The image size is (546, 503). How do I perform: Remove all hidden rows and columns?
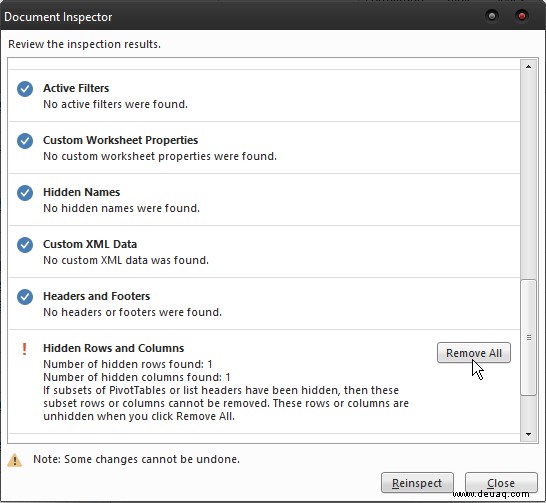click(x=474, y=353)
